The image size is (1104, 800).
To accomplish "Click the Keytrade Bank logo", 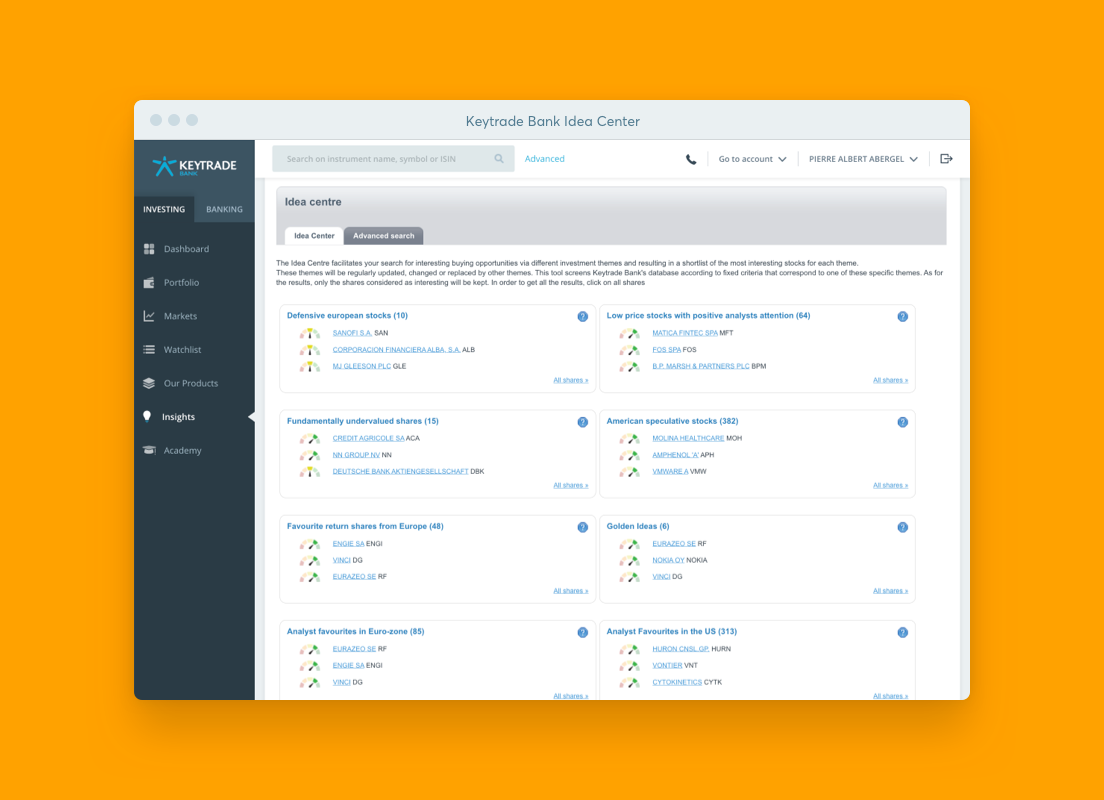I will point(194,165).
